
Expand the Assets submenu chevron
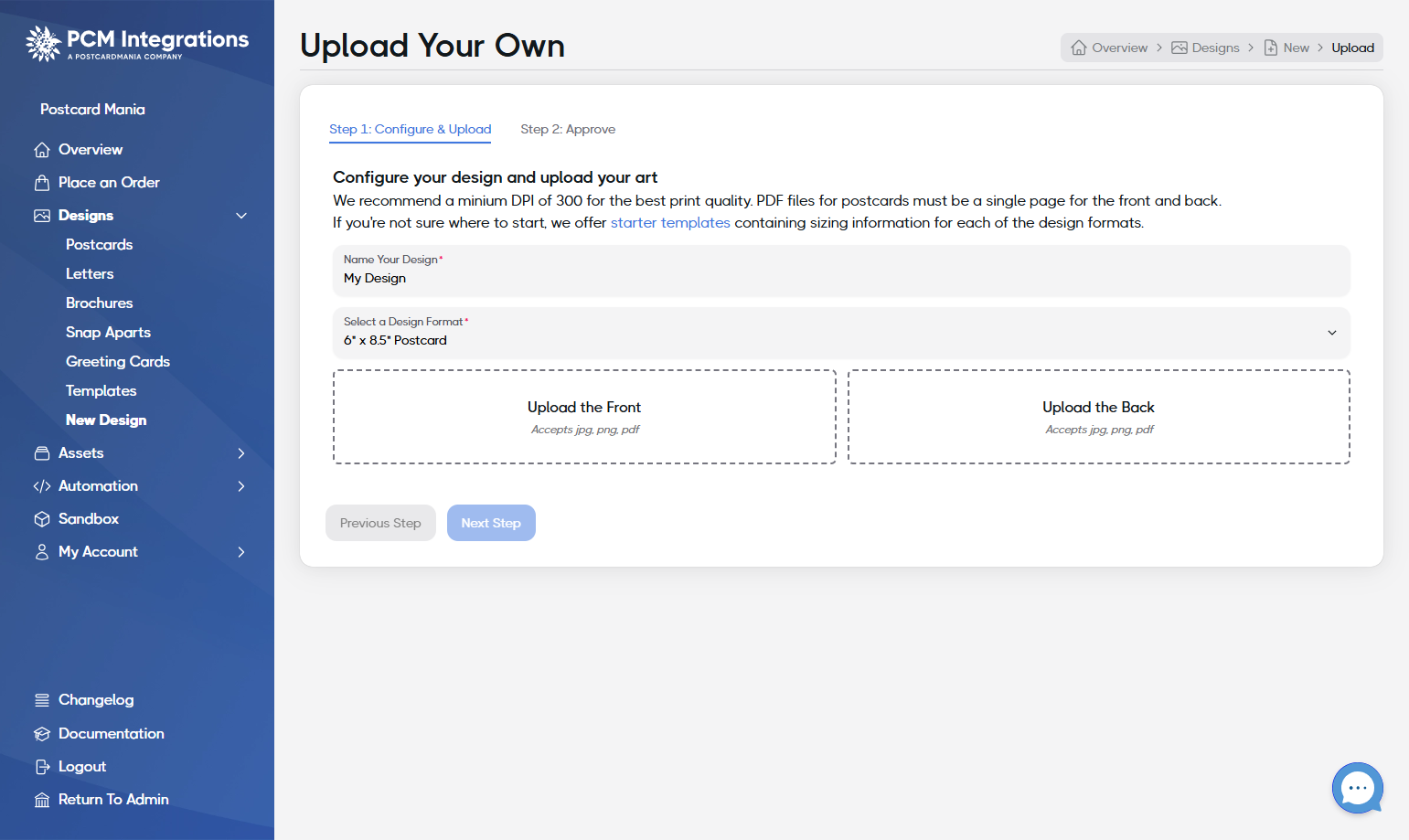tap(241, 453)
